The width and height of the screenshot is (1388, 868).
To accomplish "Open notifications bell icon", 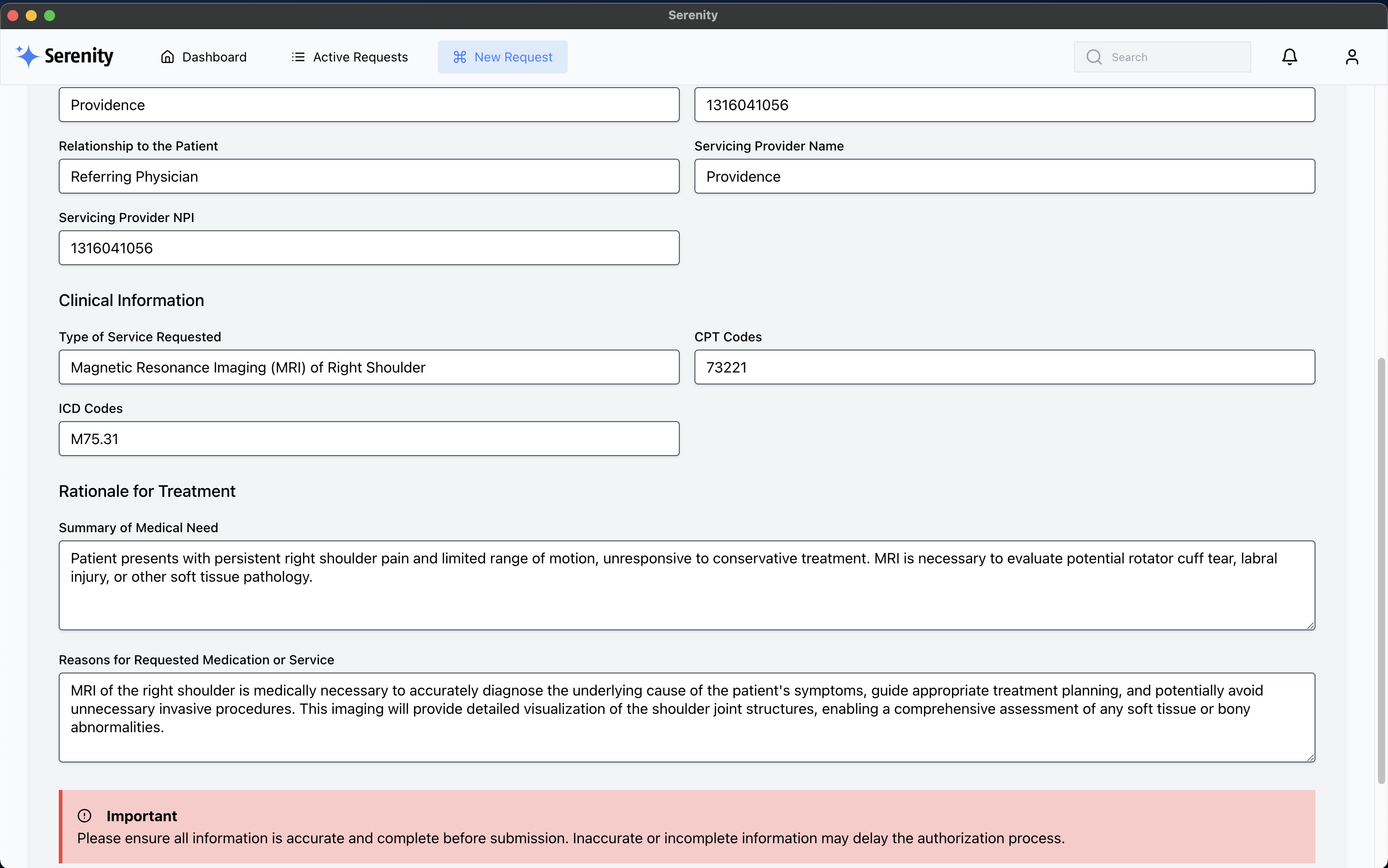I will 1289,57.
